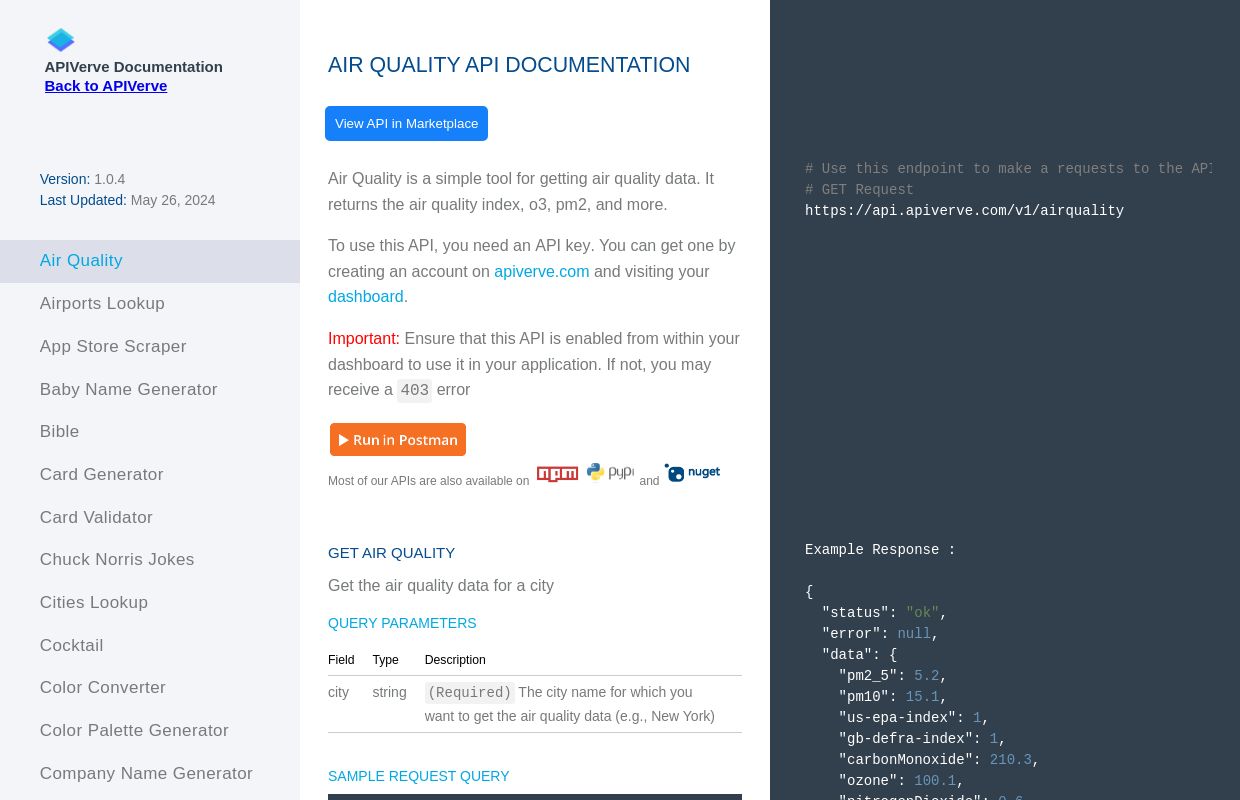The height and width of the screenshot is (800, 1240).
Task: Open the NuGet package icon link
Action: [x=692, y=472]
